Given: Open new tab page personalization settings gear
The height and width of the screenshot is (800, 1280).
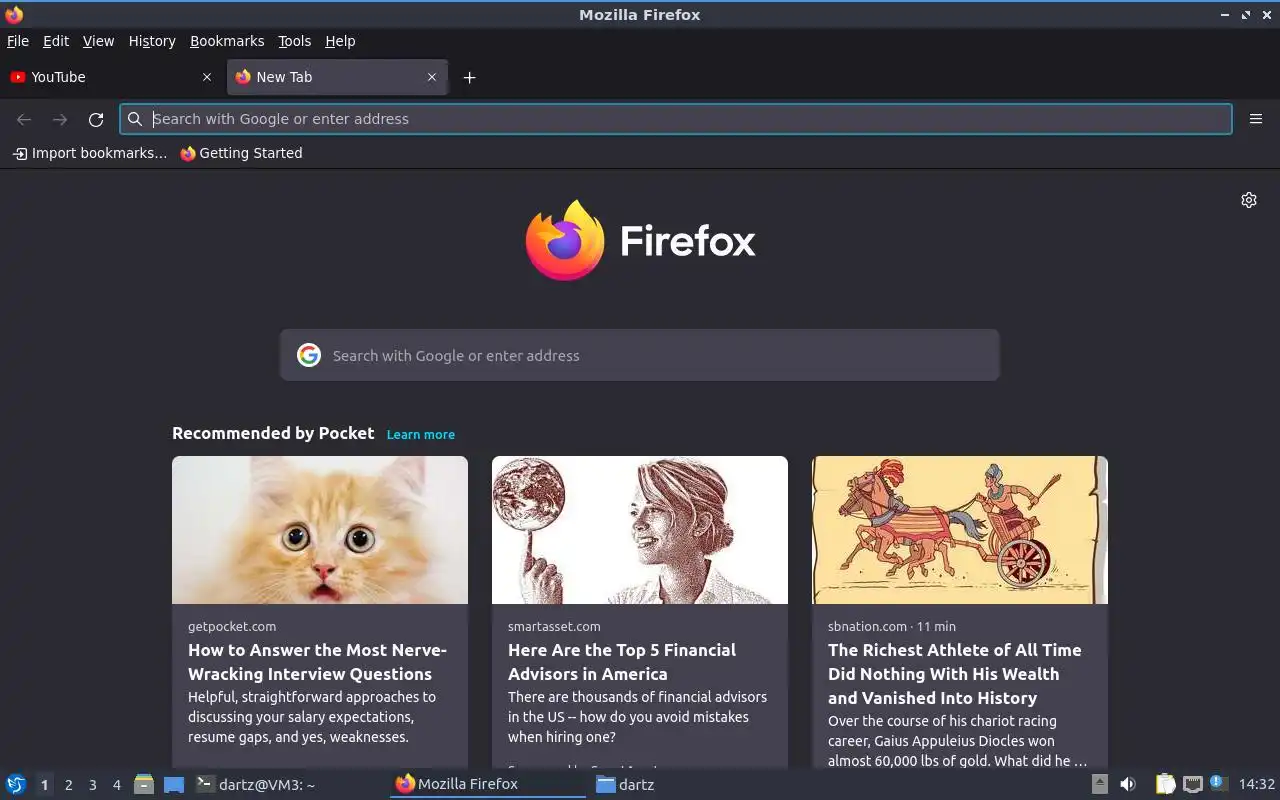Looking at the screenshot, I should (1249, 200).
